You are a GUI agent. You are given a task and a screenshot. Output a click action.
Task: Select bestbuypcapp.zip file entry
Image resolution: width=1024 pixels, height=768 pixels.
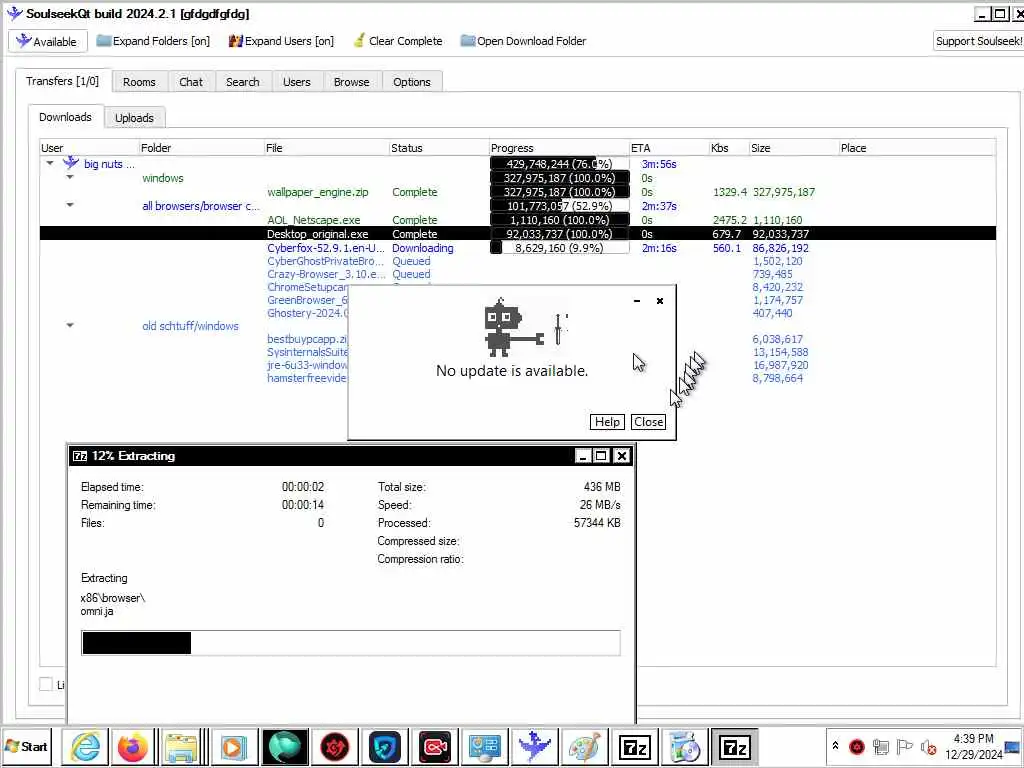307,339
